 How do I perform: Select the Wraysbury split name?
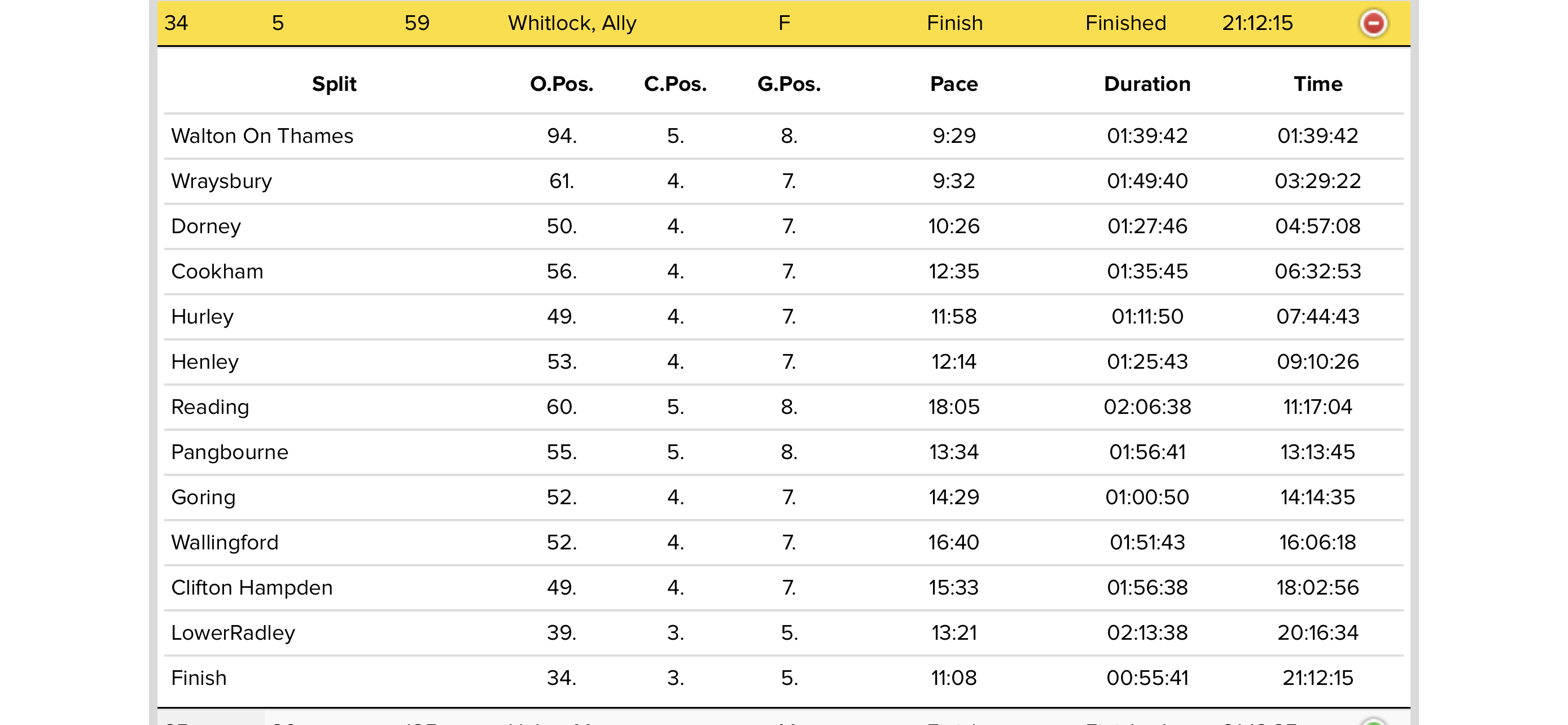pyautogui.click(x=222, y=181)
